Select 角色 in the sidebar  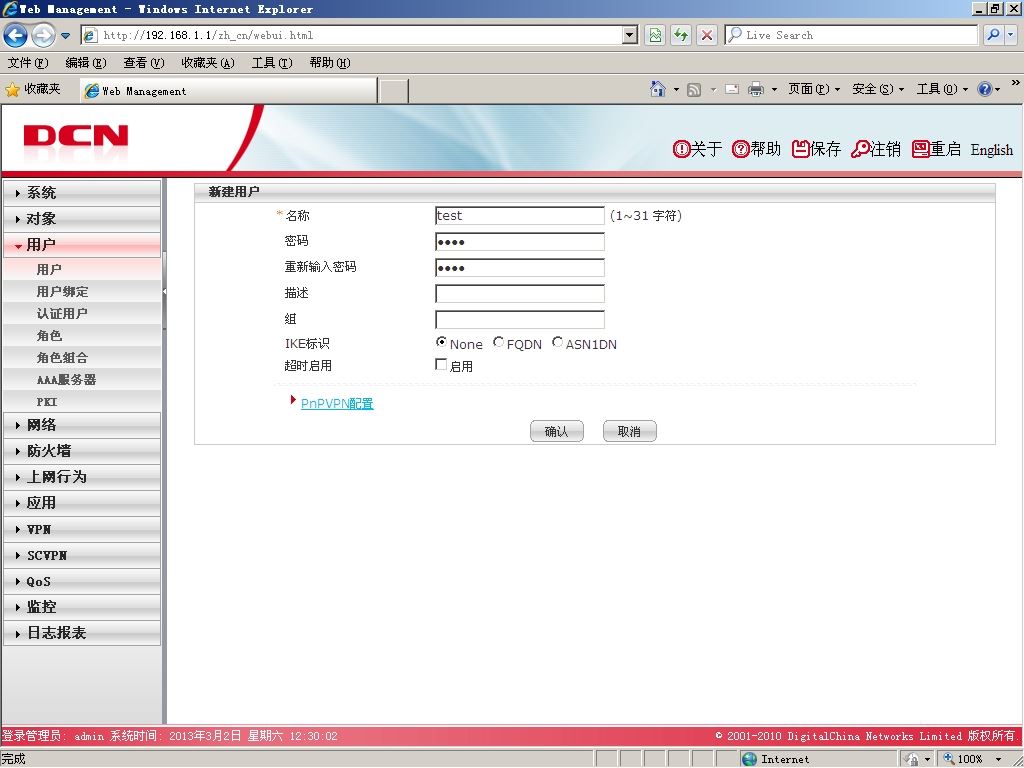pyautogui.click(x=50, y=336)
